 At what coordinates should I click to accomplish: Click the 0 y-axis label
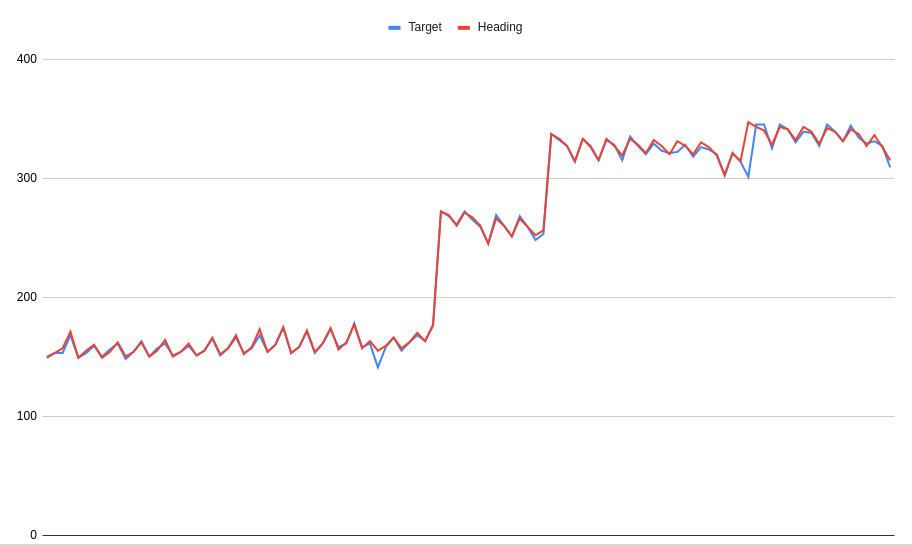[x=33, y=535]
